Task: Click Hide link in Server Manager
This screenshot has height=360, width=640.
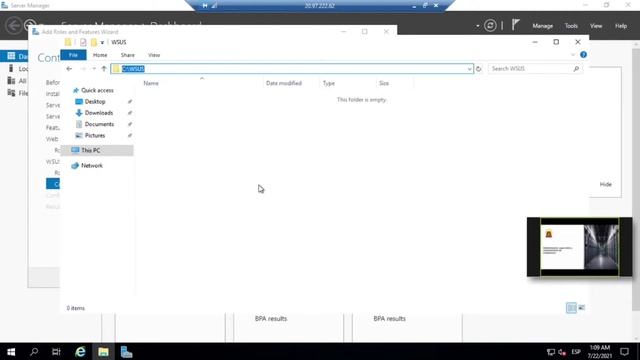Action: [x=605, y=184]
